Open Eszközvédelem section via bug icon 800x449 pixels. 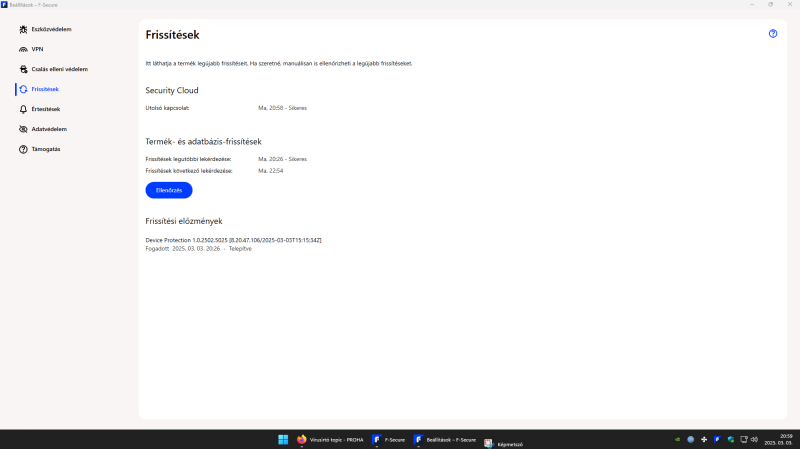coord(23,30)
